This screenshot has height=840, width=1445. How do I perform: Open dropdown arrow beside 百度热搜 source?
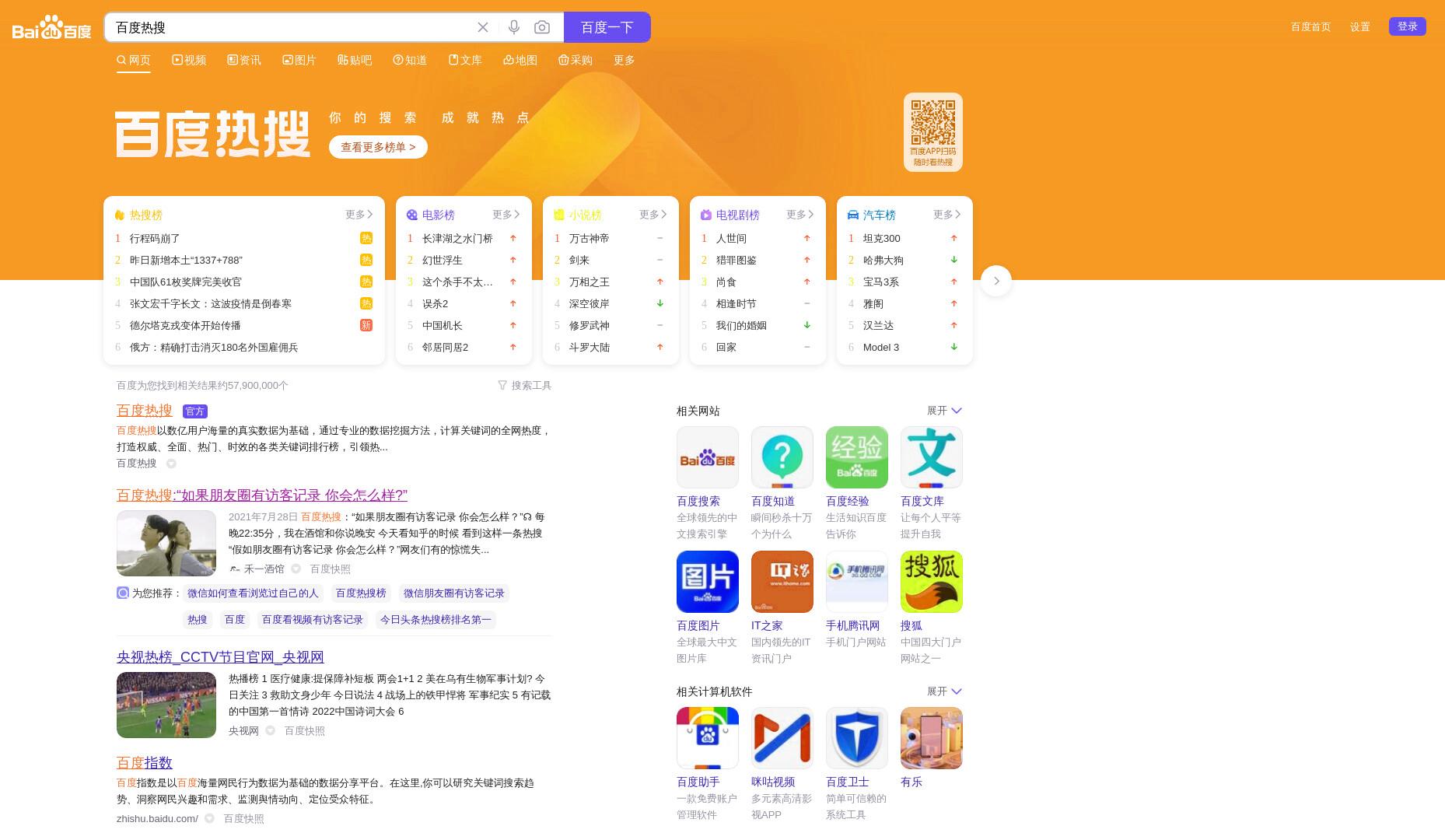[x=171, y=464]
